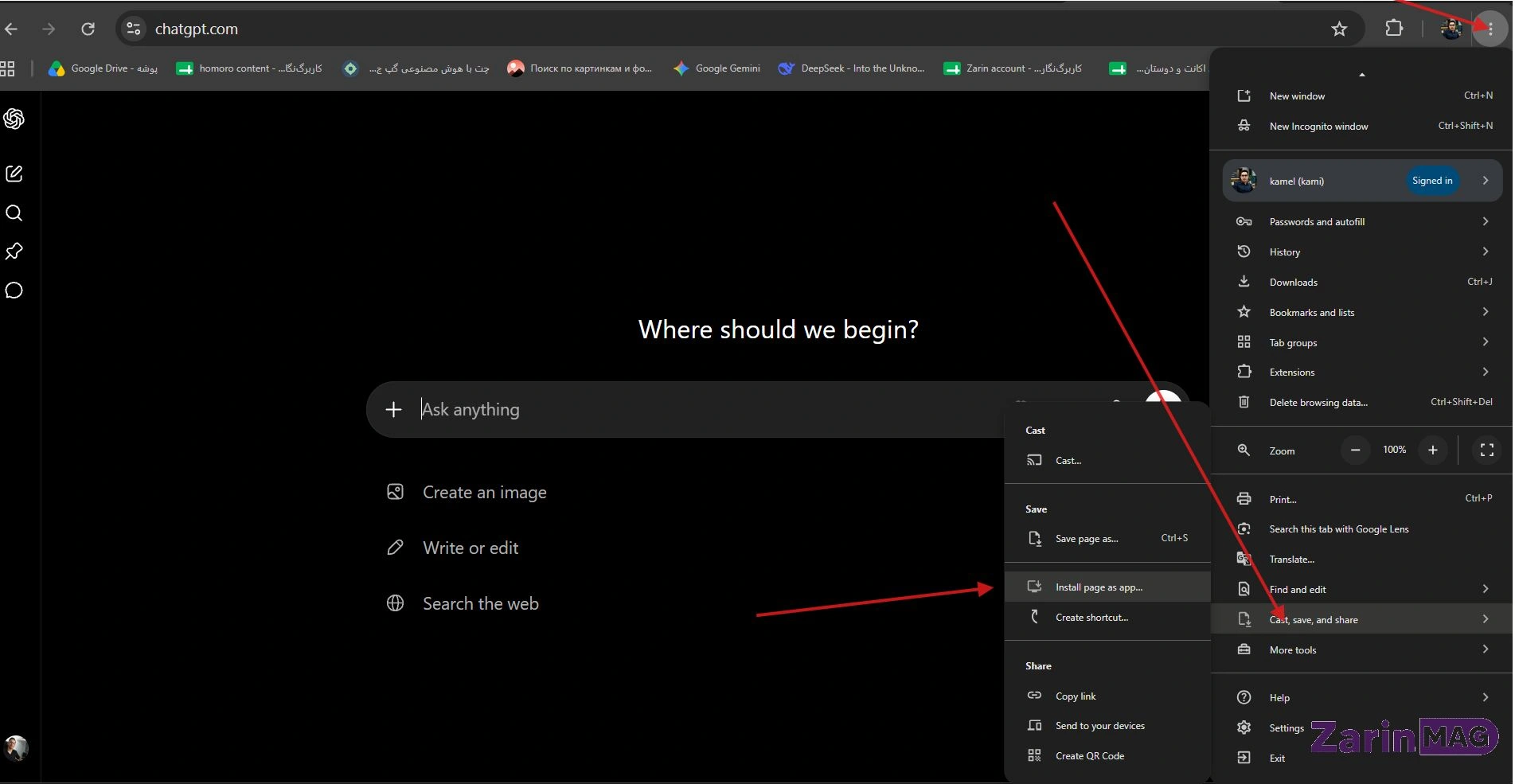Open the user avatar at sidebar bottom
This screenshot has height=784, width=1515.
point(16,747)
